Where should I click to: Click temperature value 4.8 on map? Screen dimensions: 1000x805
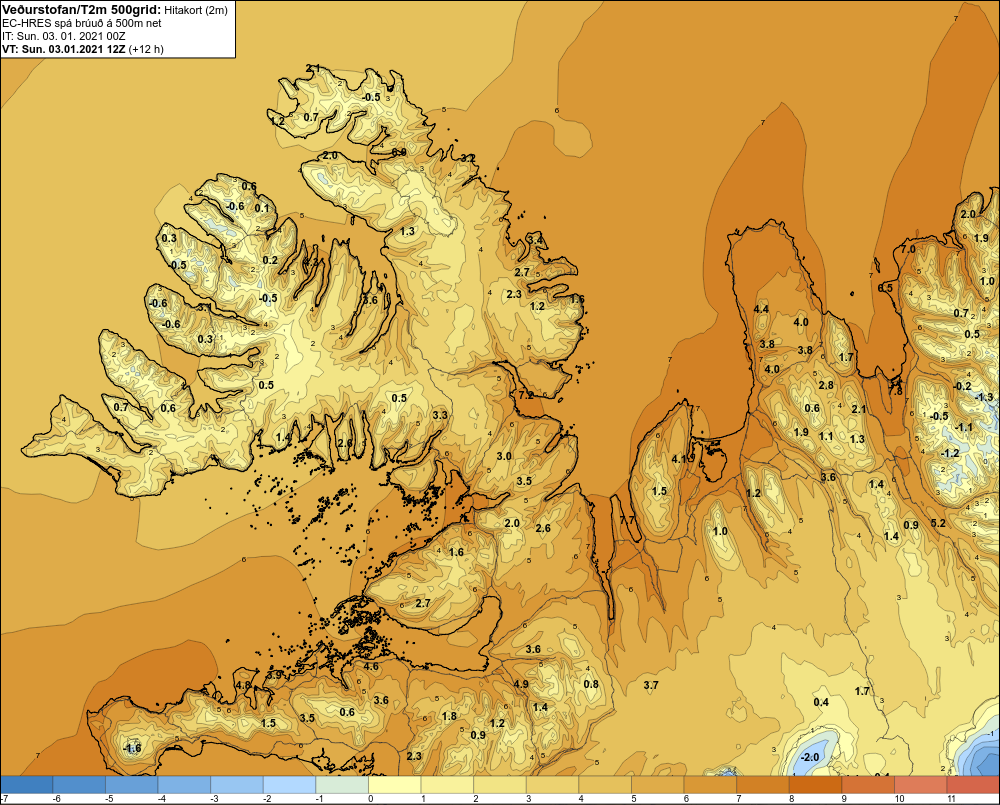243,685
